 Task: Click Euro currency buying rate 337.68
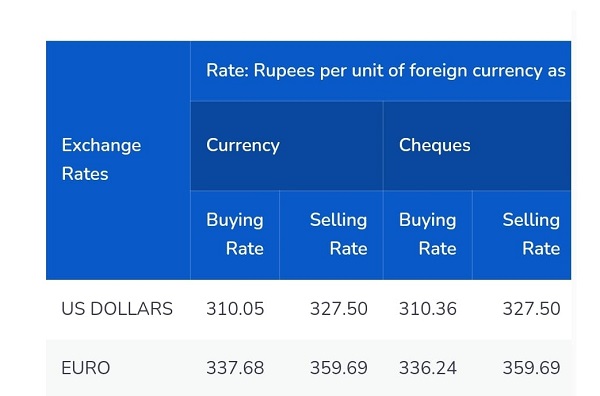(235, 368)
